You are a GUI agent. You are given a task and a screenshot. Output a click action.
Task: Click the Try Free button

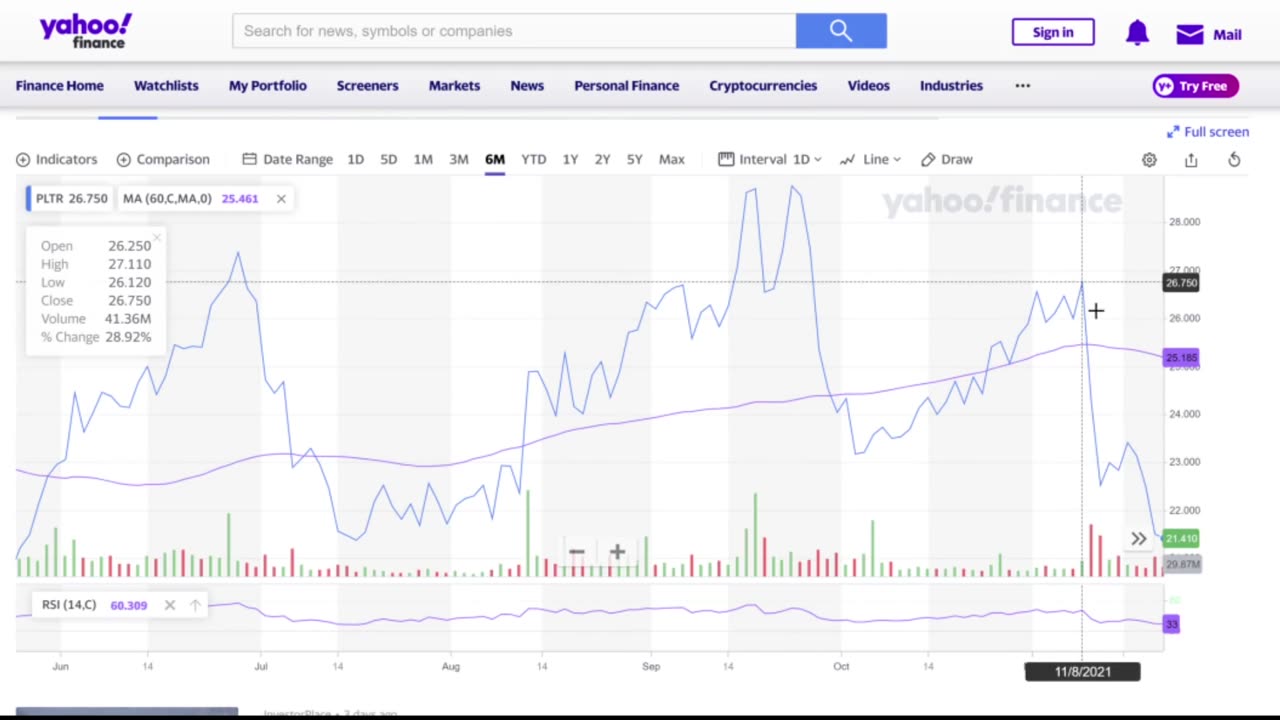pos(1196,86)
